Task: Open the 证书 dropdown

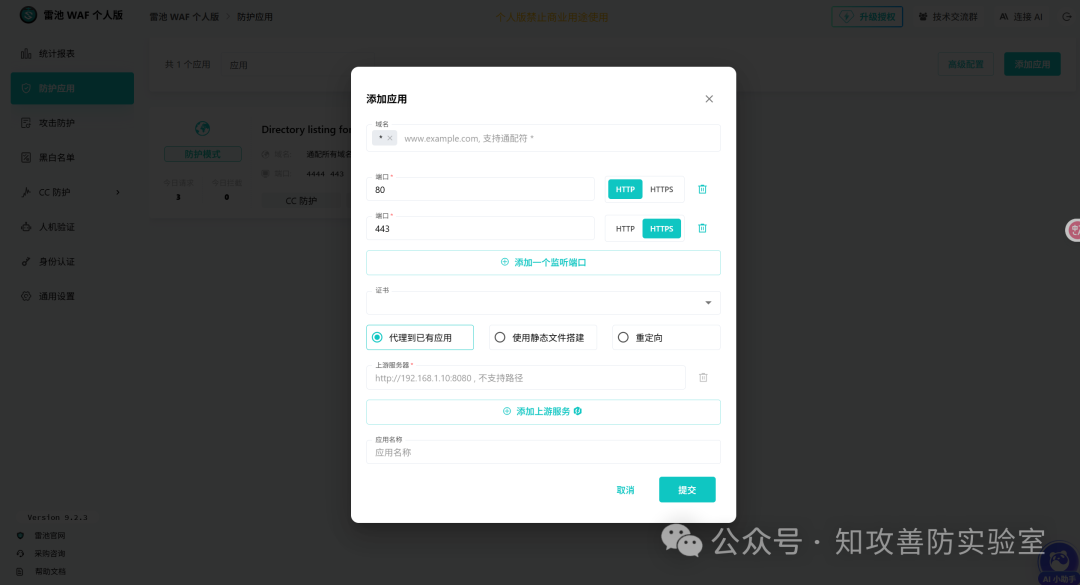Action: [543, 302]
